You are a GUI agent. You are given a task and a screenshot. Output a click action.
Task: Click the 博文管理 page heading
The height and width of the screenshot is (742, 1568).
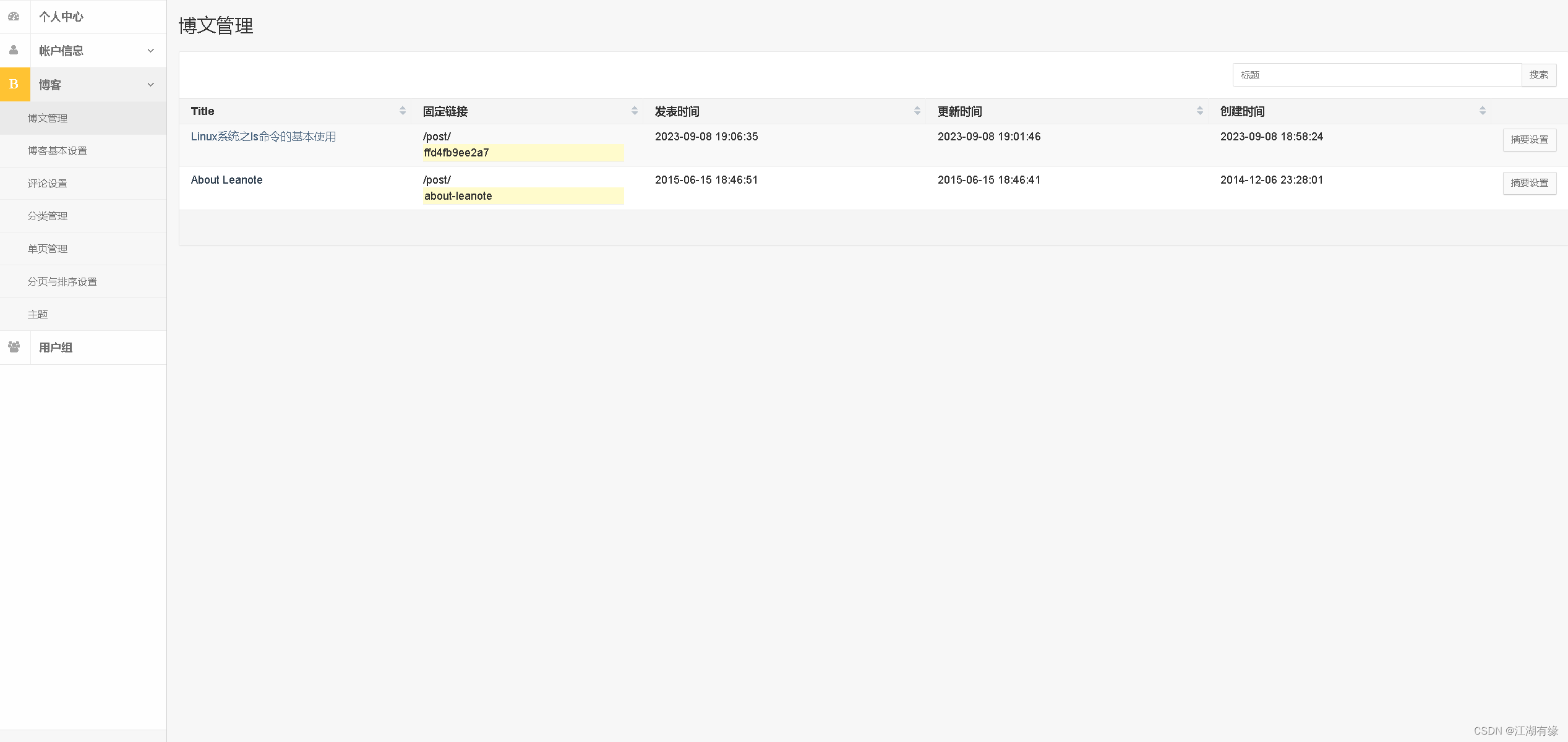(x=216, y=26)
